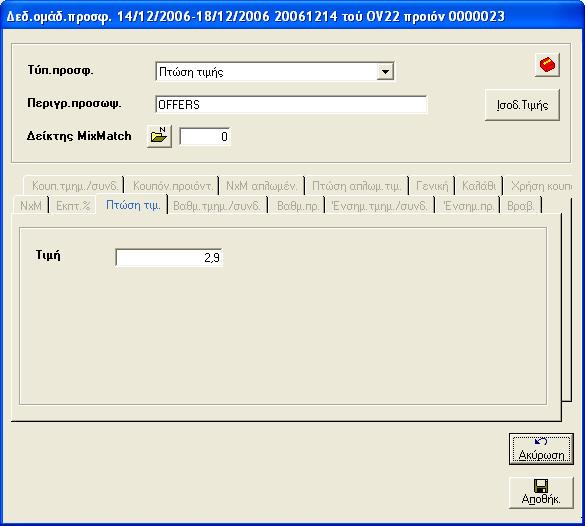Click the Ισοδ.Τιμής button
Viewport: 585px width, 526px height.
pyautogui.click(x=522, y=105)
